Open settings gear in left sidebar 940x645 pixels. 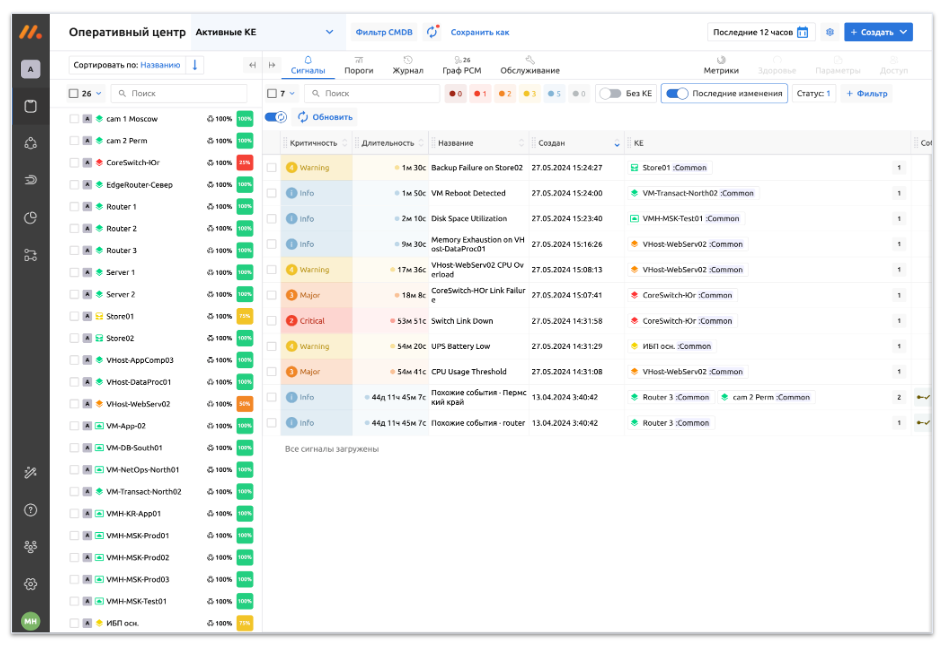coord(30,583)
